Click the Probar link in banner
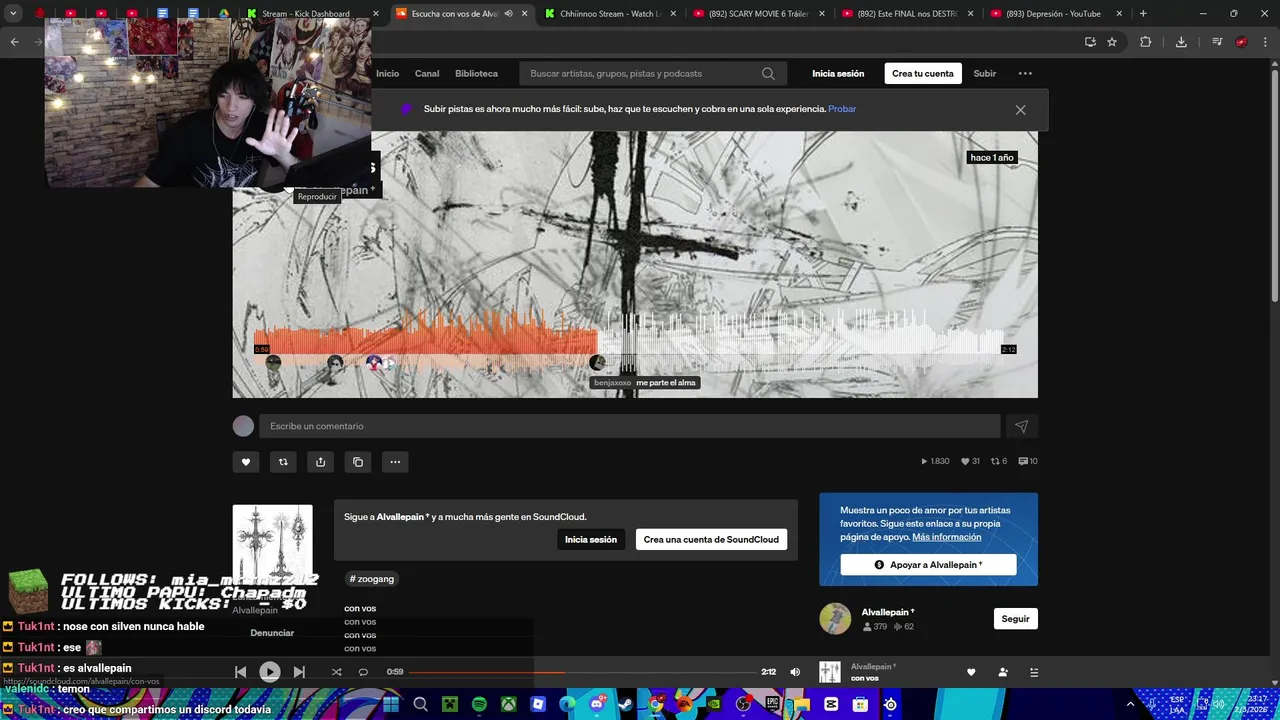Screen dimensions: 1280x720 tap(842, 109)
